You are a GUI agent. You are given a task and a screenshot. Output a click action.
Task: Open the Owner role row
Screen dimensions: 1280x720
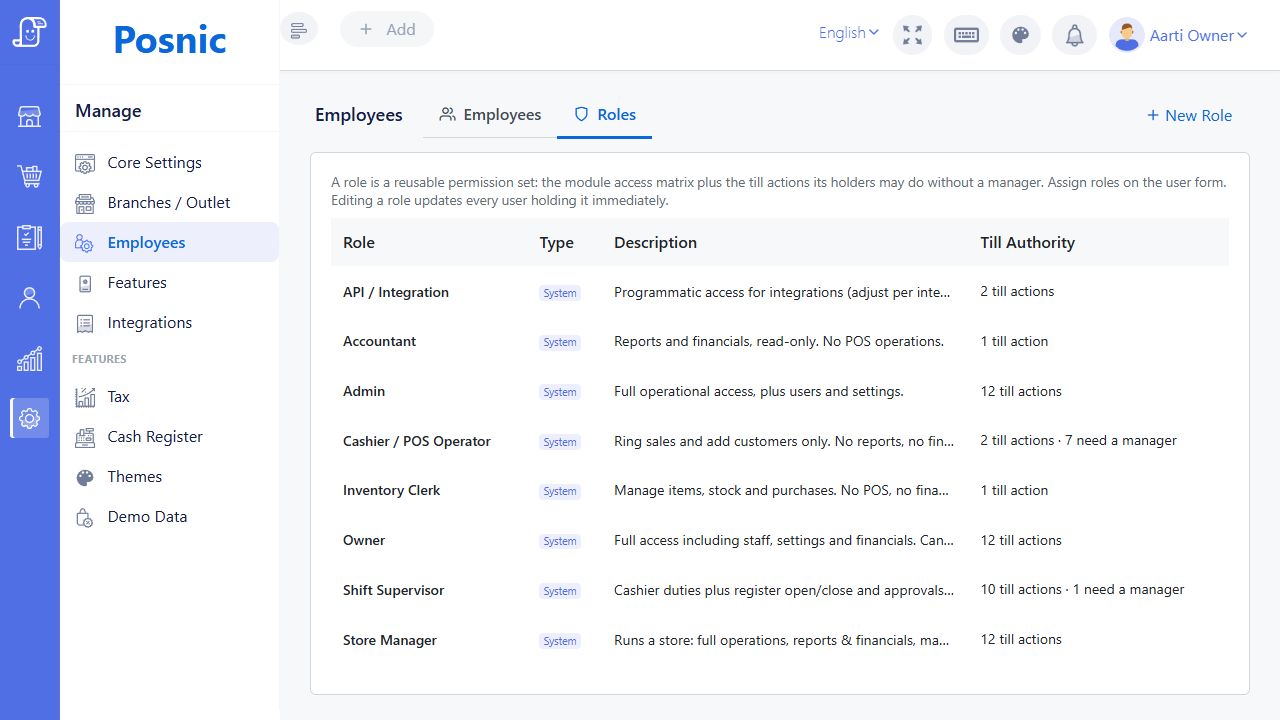pyautogui.click(x=779, y=540)
